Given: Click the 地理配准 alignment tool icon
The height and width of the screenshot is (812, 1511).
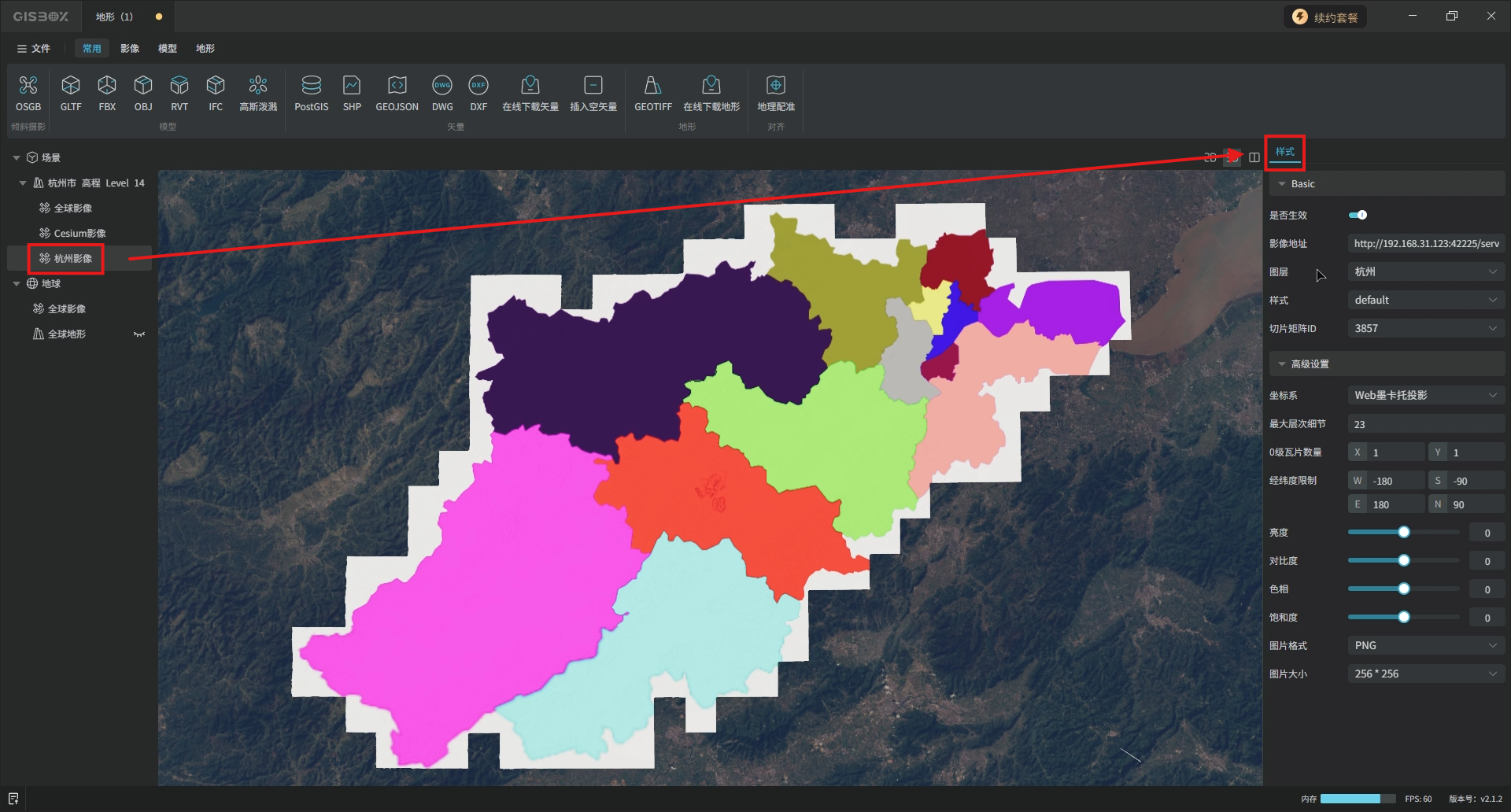Looking at the screenshot, I should [775, 85].
